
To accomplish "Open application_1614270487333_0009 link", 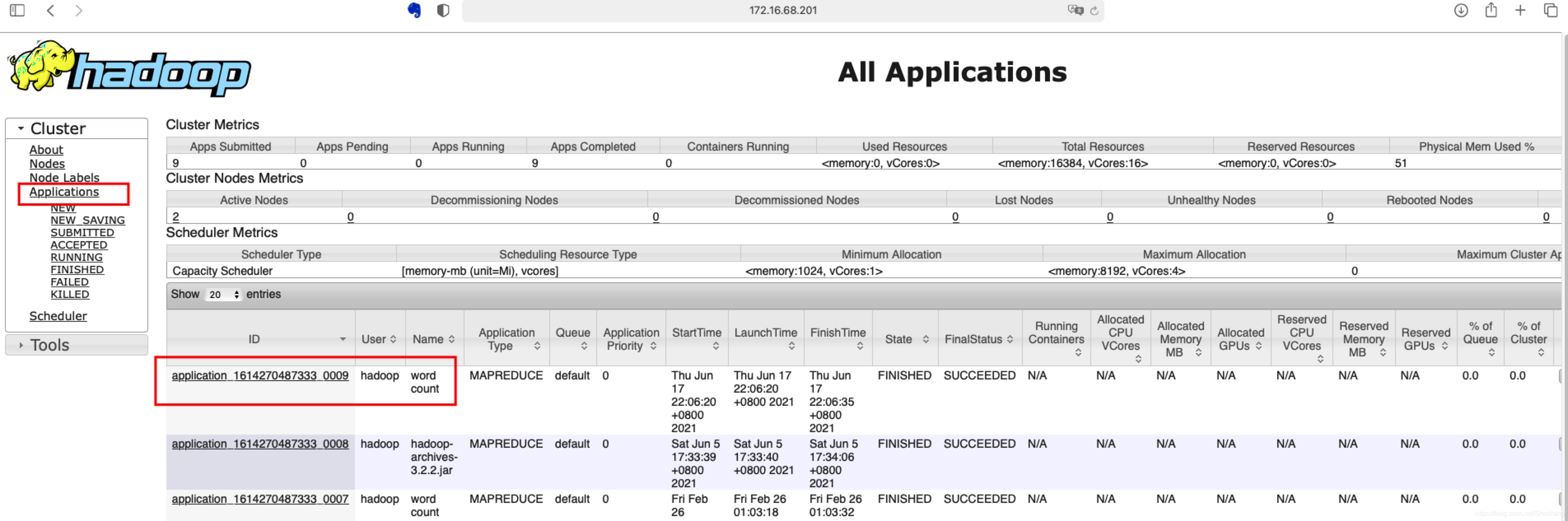I will click(260, 376).
